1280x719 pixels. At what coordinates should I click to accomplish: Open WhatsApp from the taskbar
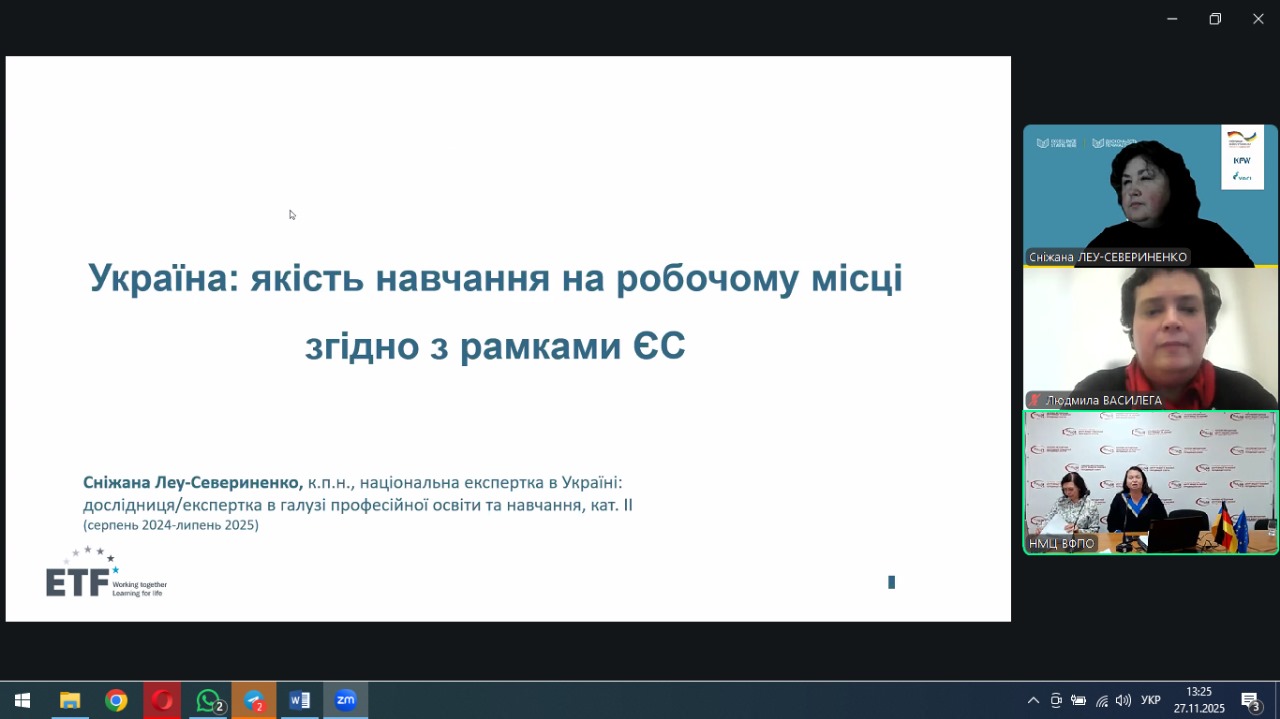[207, 700]
